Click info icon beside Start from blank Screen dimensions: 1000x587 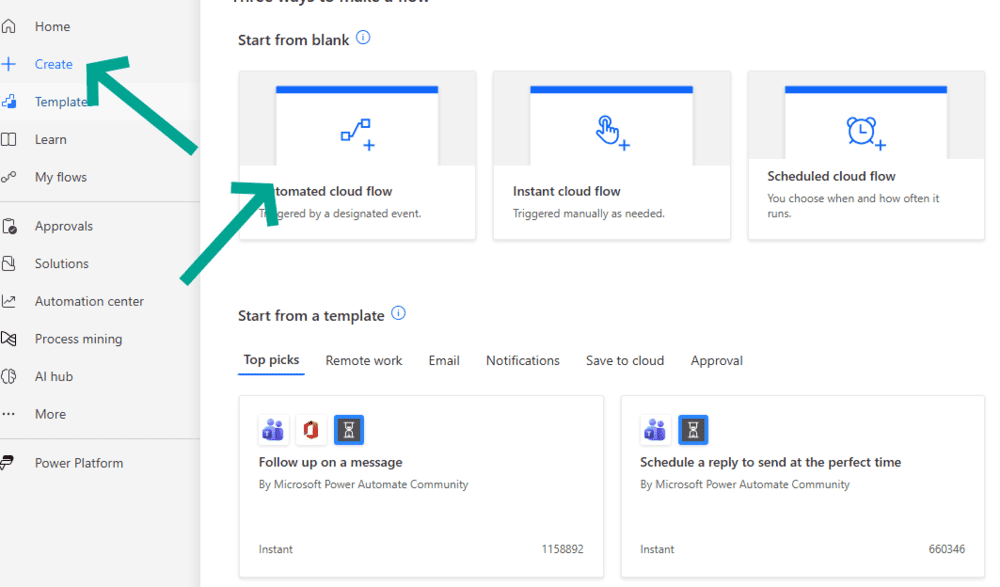coord(363,38)
